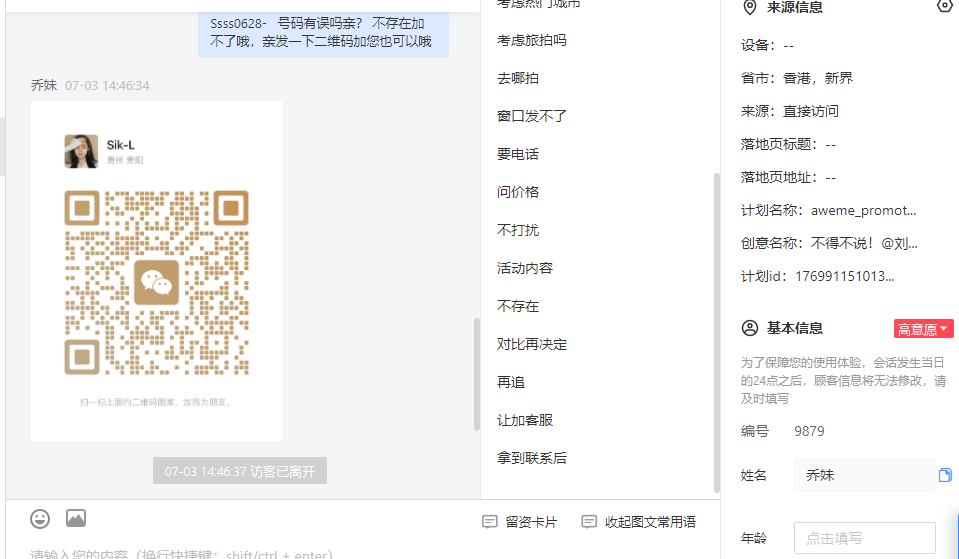This screenshot has width=959, height=559.
Task: Select quick phrase 对比再决定
Action: click(x=531, y=344)
